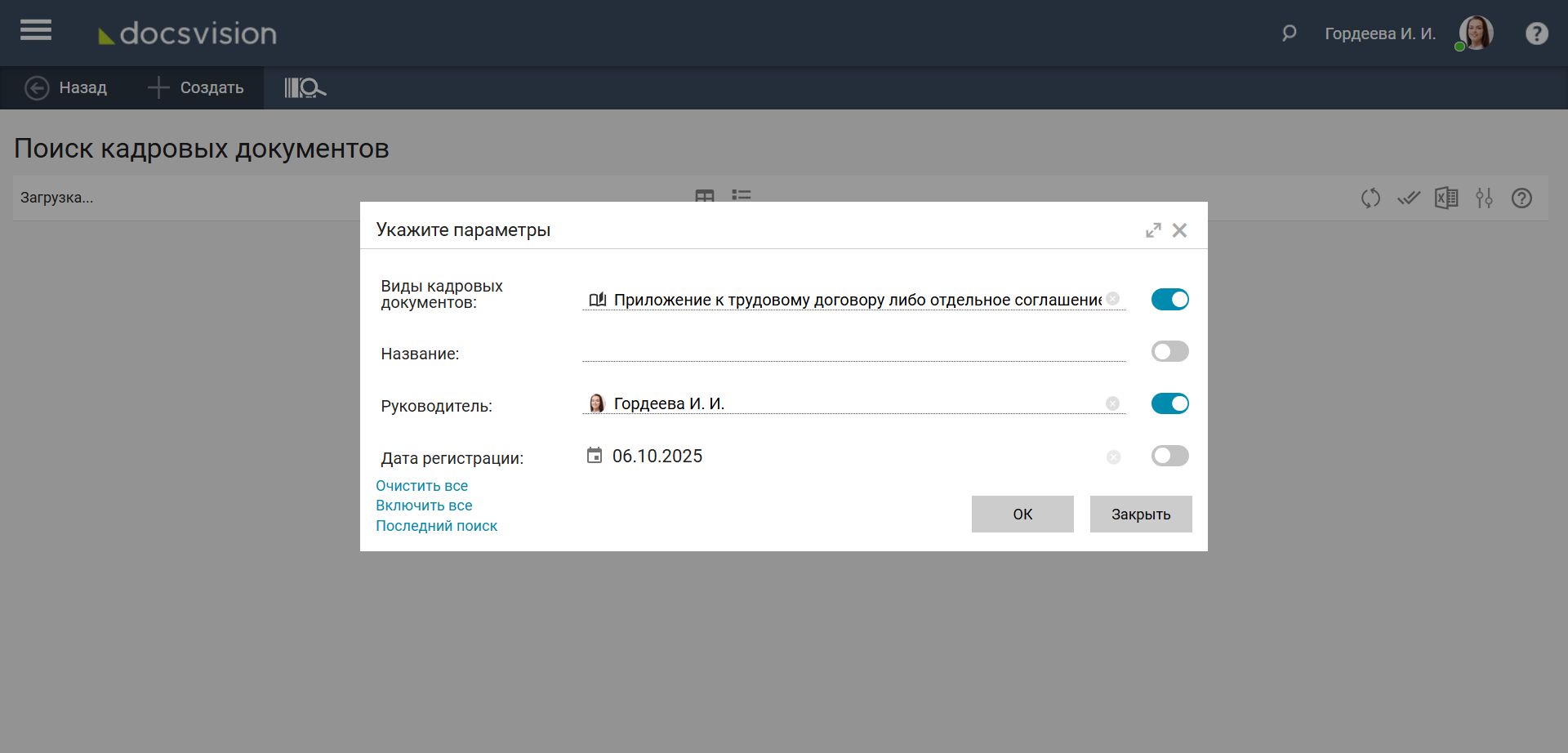Click the Очистить все link
This screenshot has height=753, width=1568.
coord(421,486)
